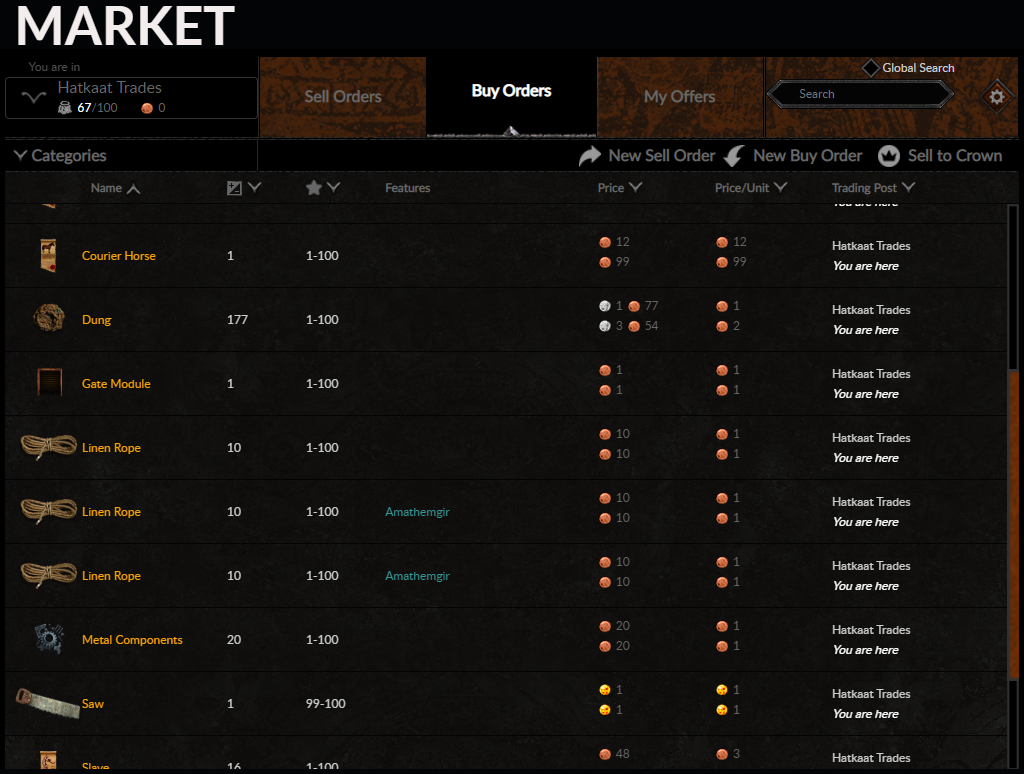Viewport: 1024px width, 774px height.
Task: Open the Dung buy order
Action: click(506, 319)
